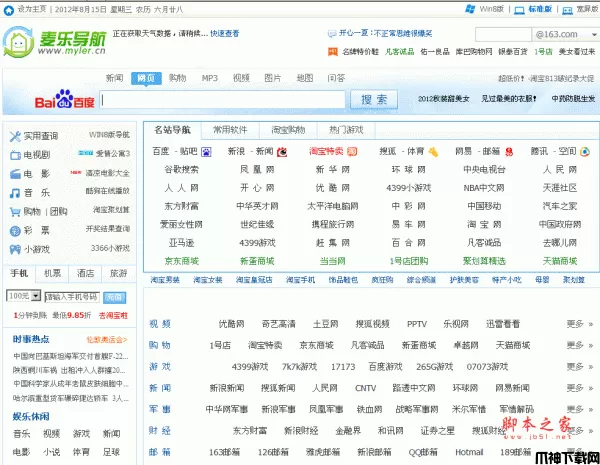
Task: Click the blue 充值 recharge button
Action: coord(114,297)
